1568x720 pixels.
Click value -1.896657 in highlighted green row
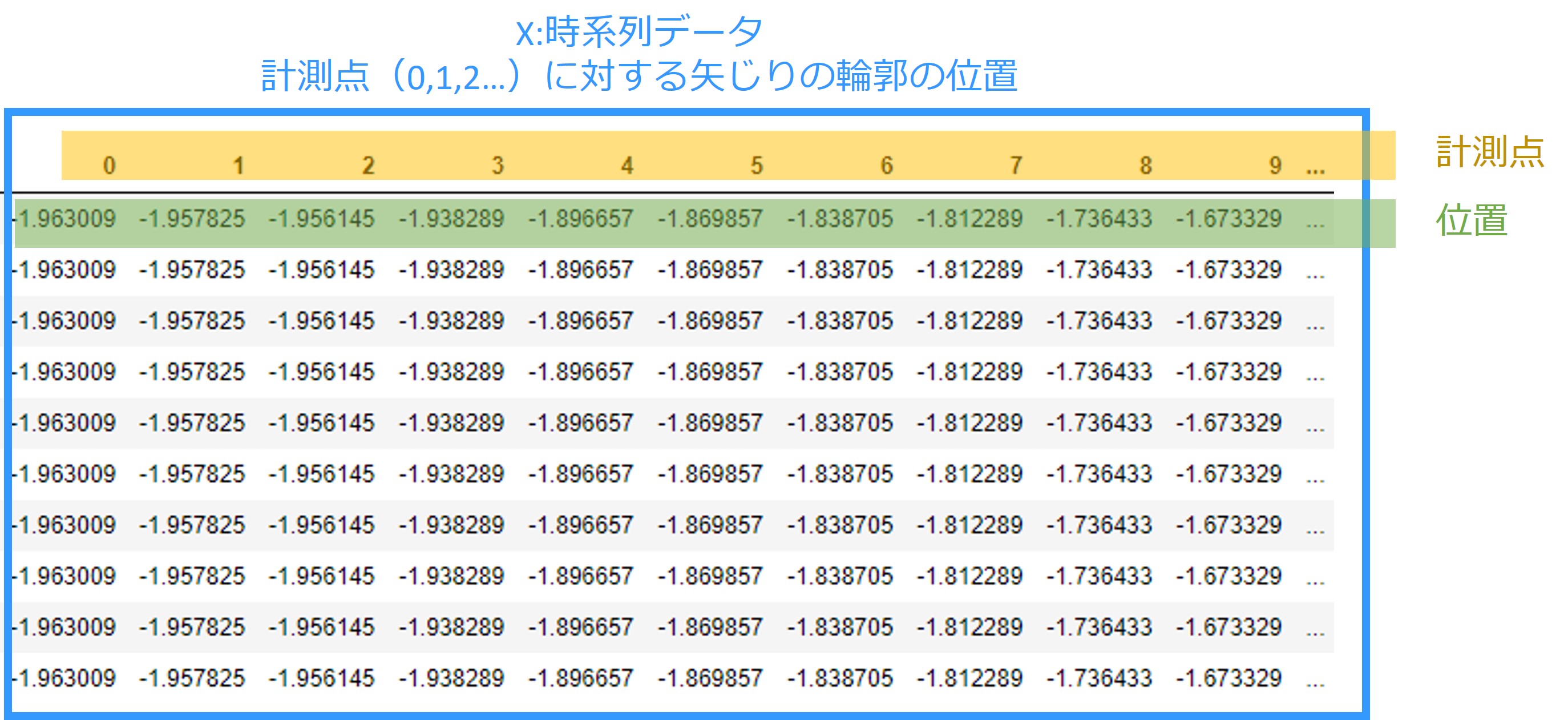[581, 219]
